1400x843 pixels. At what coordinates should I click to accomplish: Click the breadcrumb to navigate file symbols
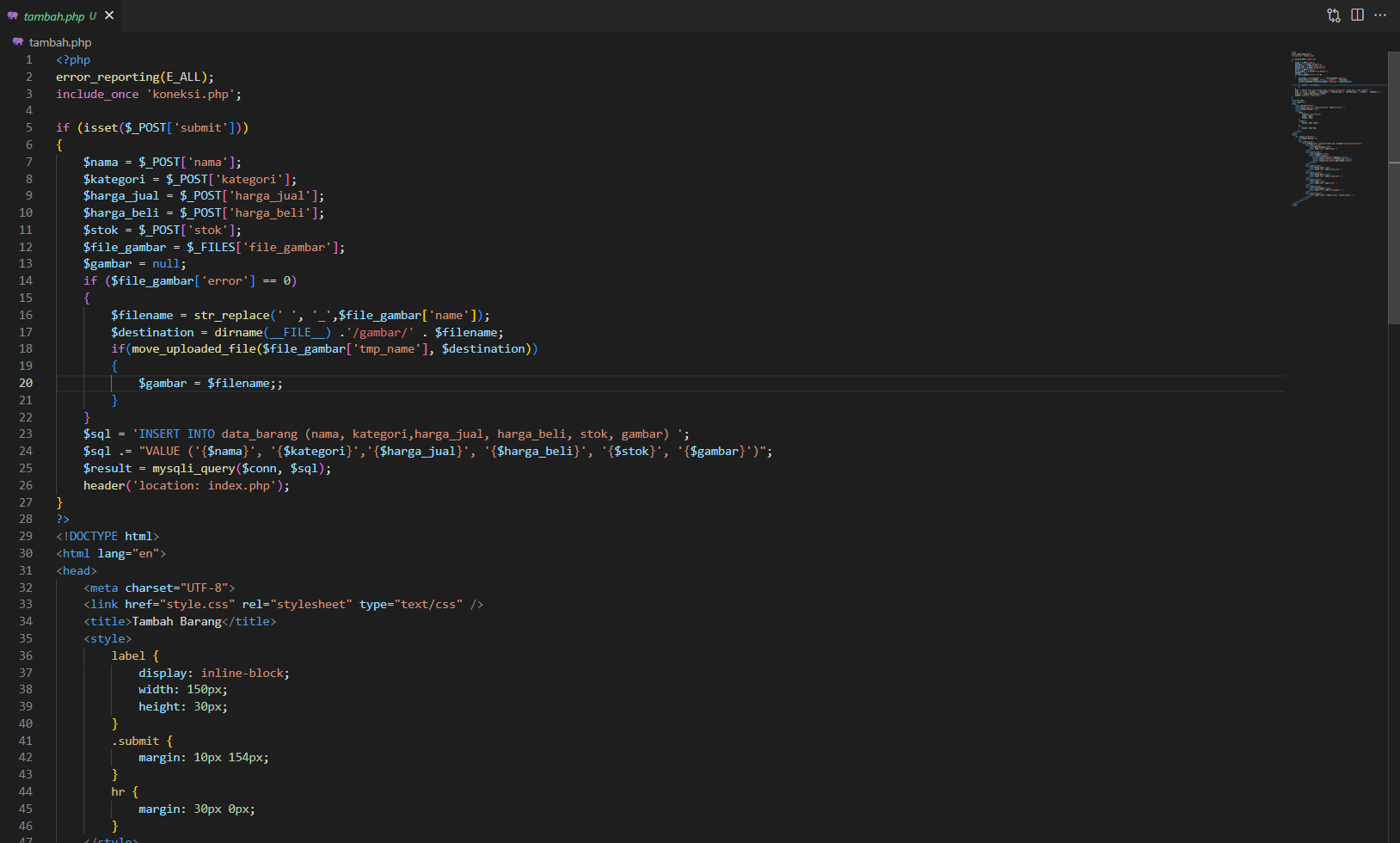click(60, 41)
